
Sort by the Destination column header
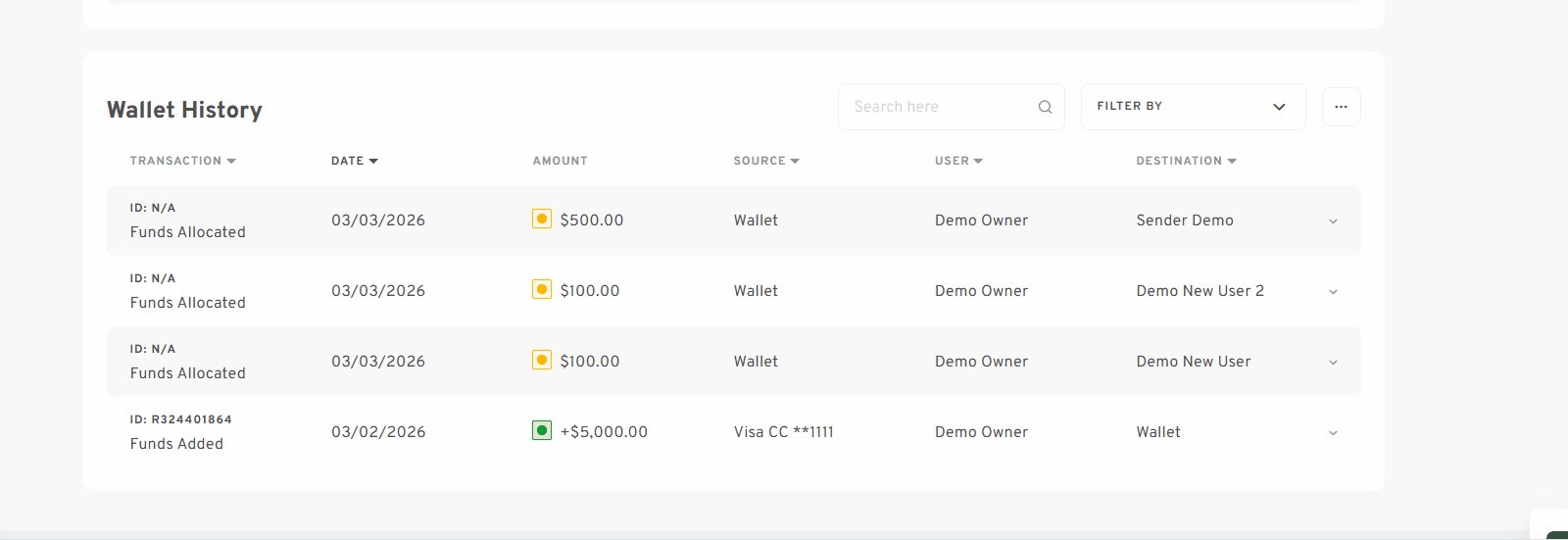(1186, 161)
